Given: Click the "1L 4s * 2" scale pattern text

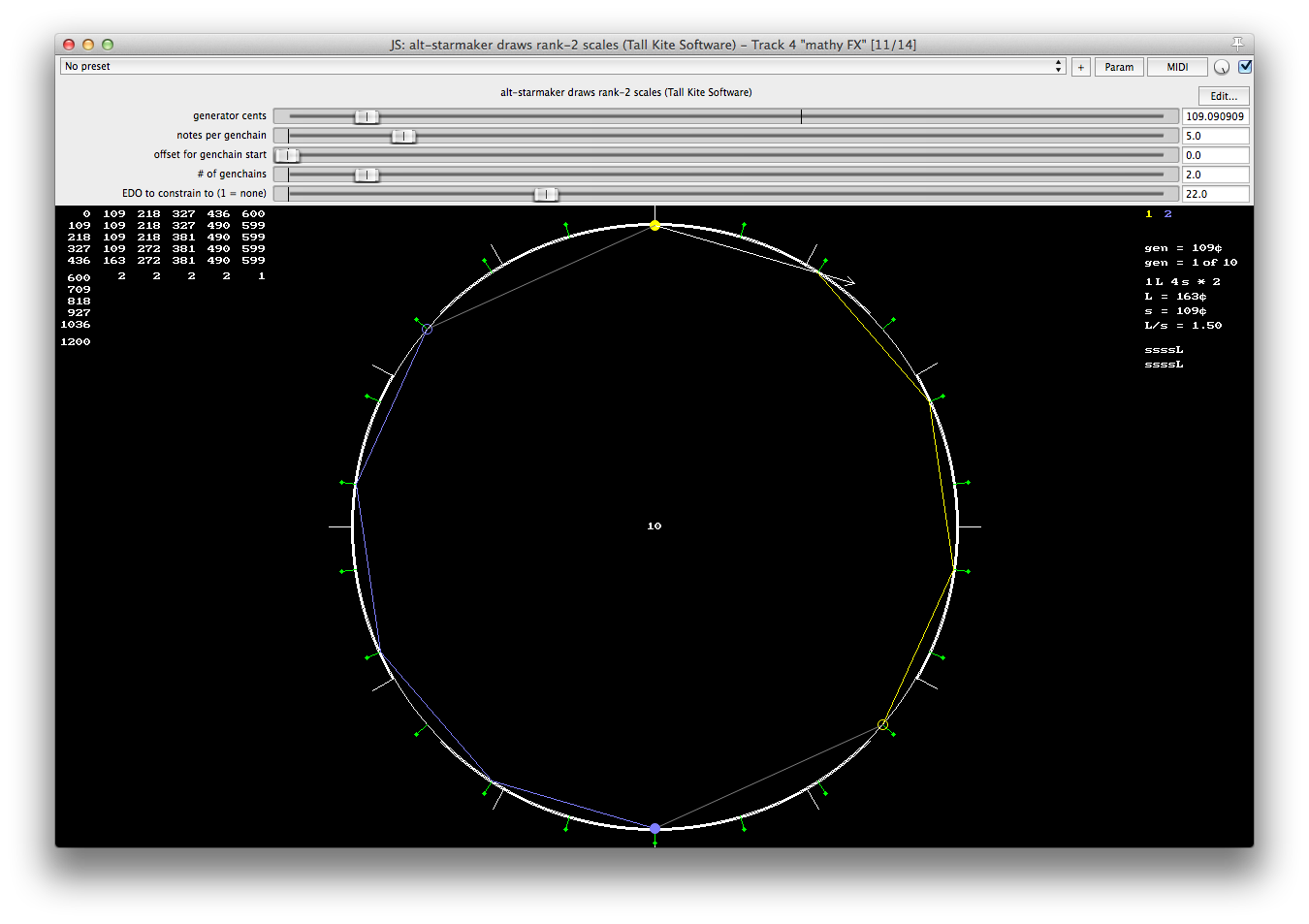Looking at the screenshot, I should point(1183,282).
